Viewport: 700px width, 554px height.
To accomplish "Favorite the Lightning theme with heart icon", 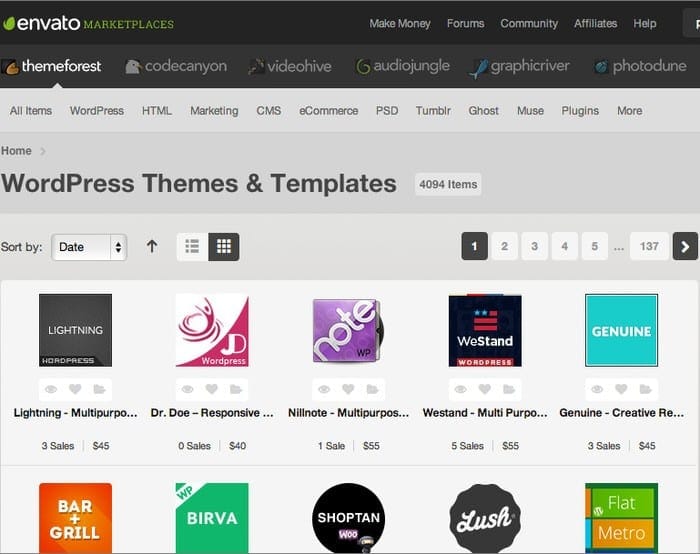I will 75,389.
